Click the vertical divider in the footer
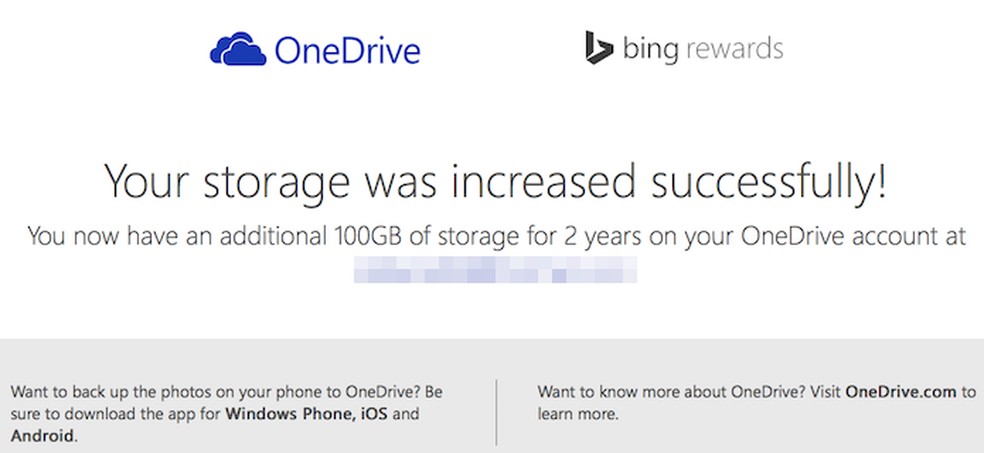 coord(496,411)
